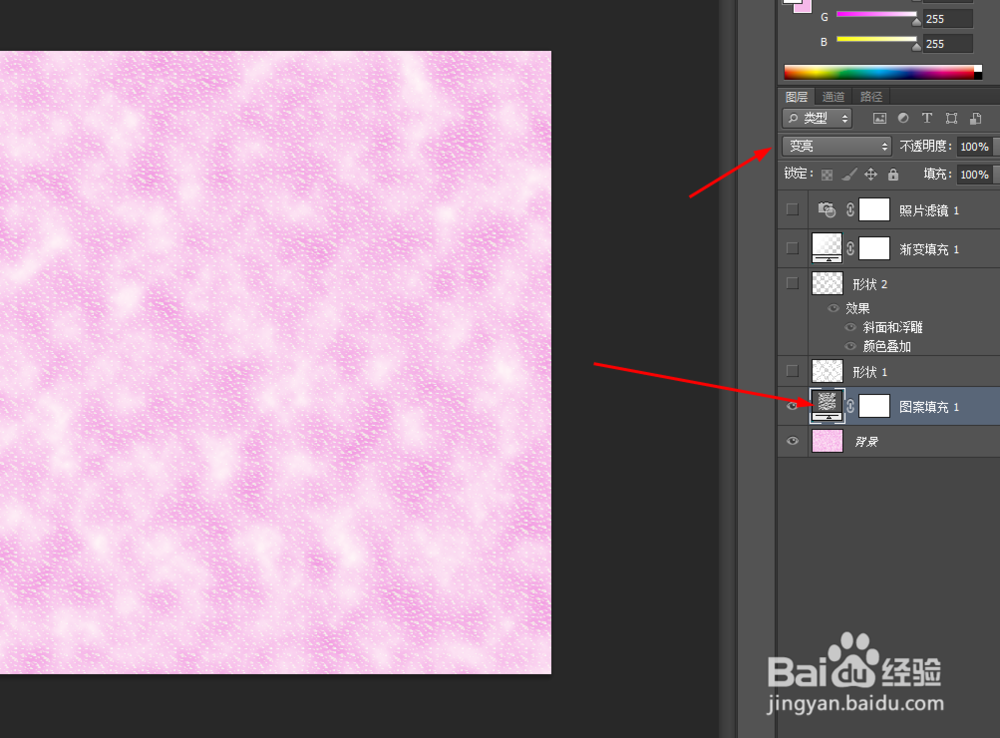Viewport: 1000px width, 738px height.
Task: Toggle visibility of 形状 1 layer
Action: coord(792,371)
